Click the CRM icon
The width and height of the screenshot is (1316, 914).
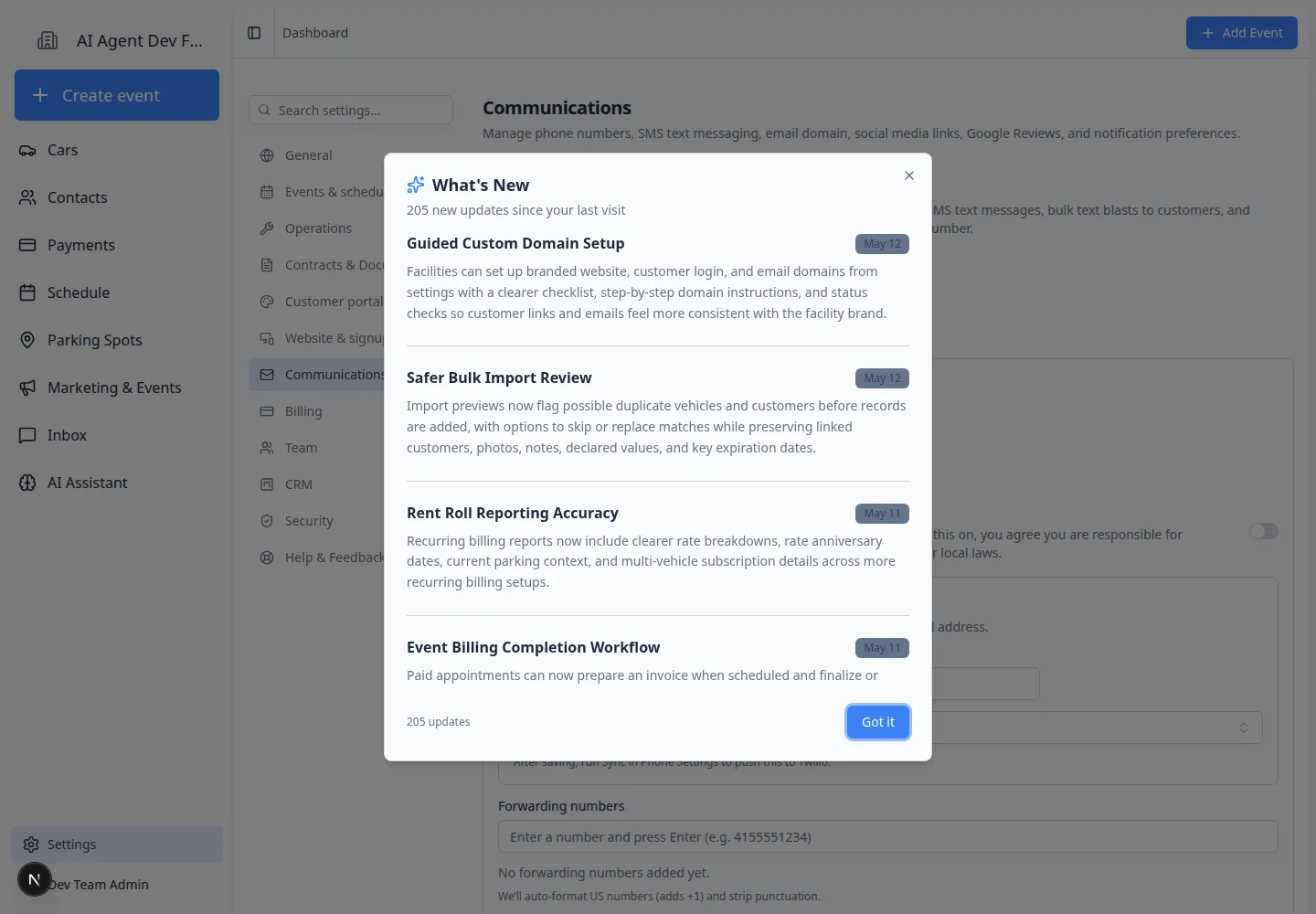pos(267,484)
